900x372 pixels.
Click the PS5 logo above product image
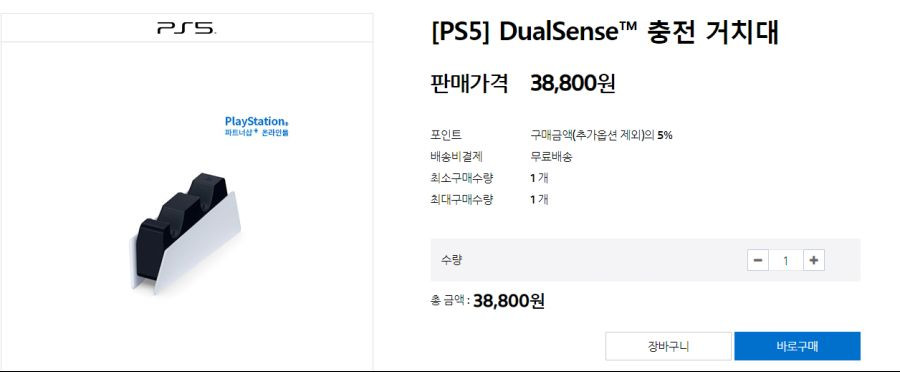[x=187, y=28]
